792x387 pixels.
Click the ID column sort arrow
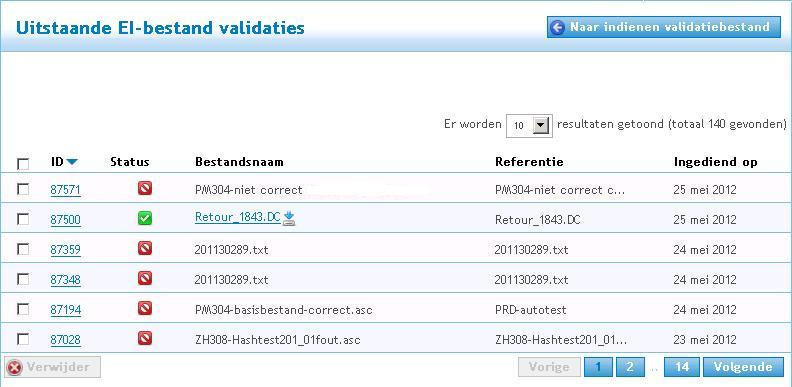(72, 162)
